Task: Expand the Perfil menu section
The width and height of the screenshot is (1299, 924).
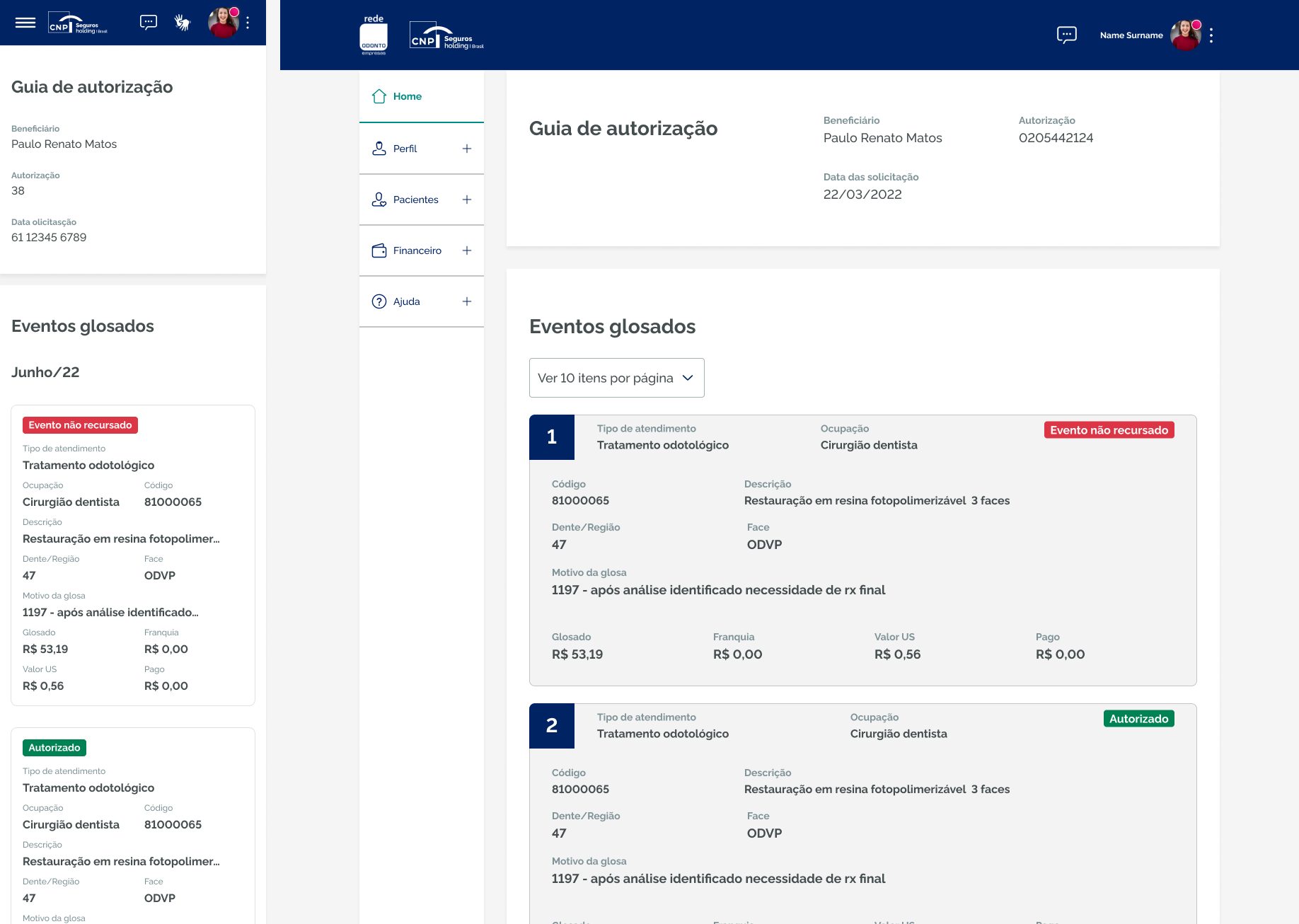Action: click(x=467, y=149)
